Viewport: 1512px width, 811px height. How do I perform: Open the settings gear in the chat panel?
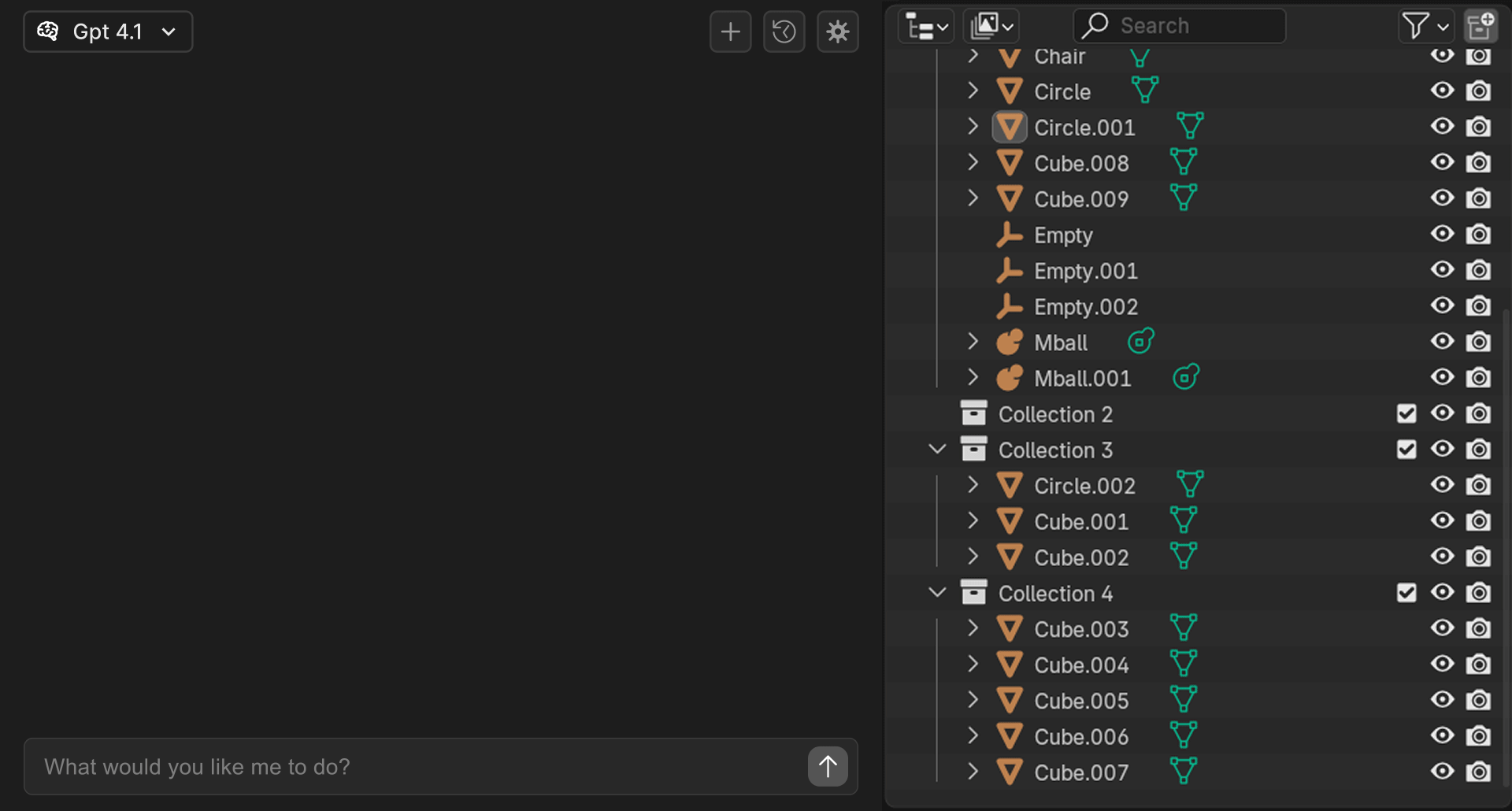coord(837,31)
